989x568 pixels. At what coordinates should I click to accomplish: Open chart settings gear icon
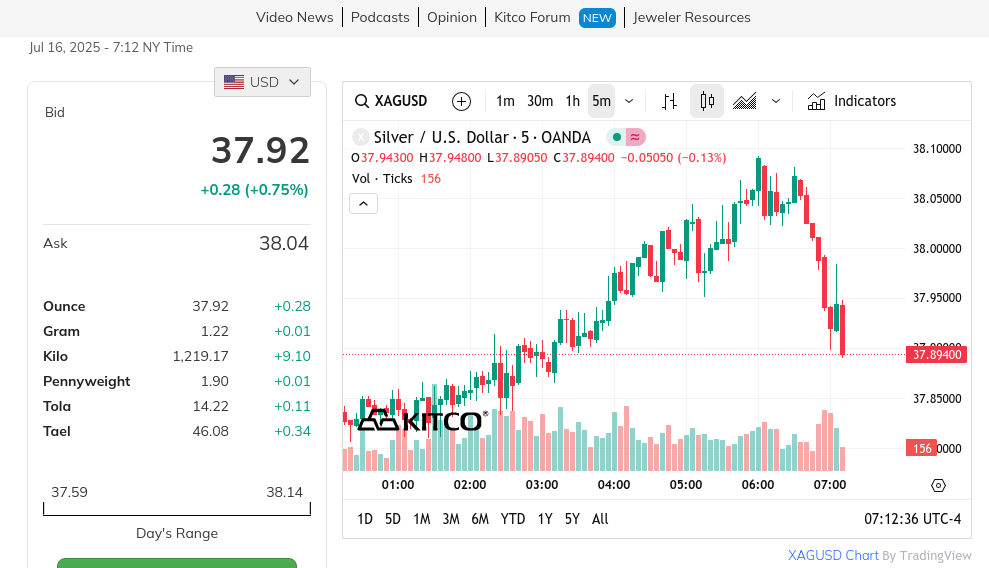tap(939, 485)
